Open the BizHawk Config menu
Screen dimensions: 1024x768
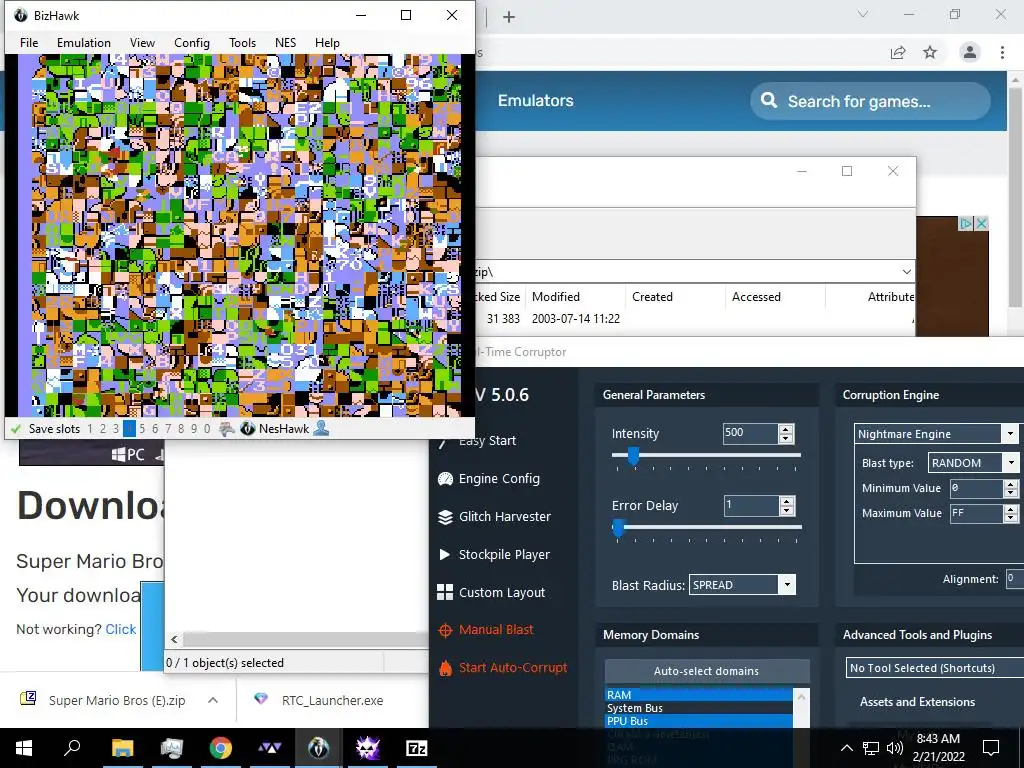pyautogui.click(x=191, y=42)
